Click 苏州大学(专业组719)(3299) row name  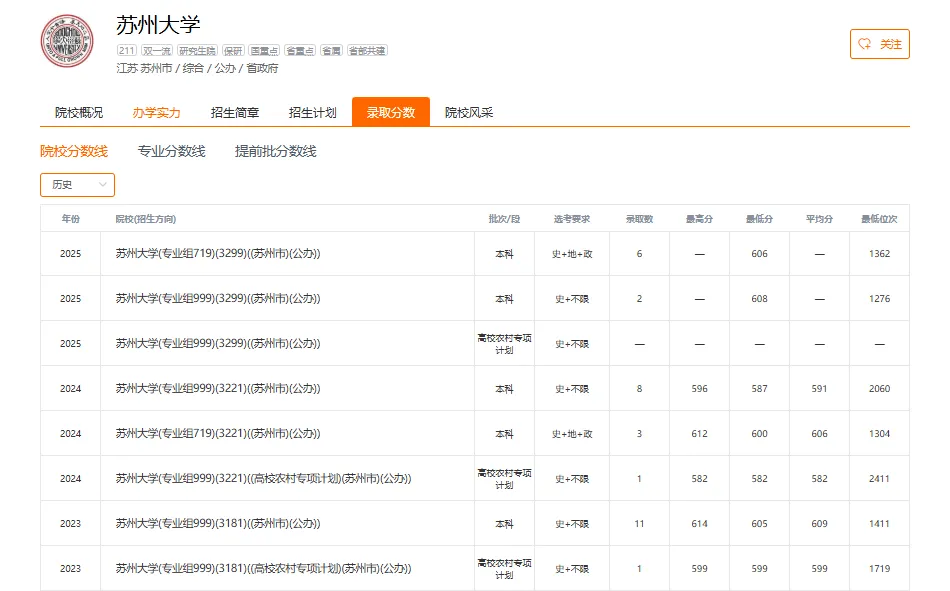tap(218, 253)
